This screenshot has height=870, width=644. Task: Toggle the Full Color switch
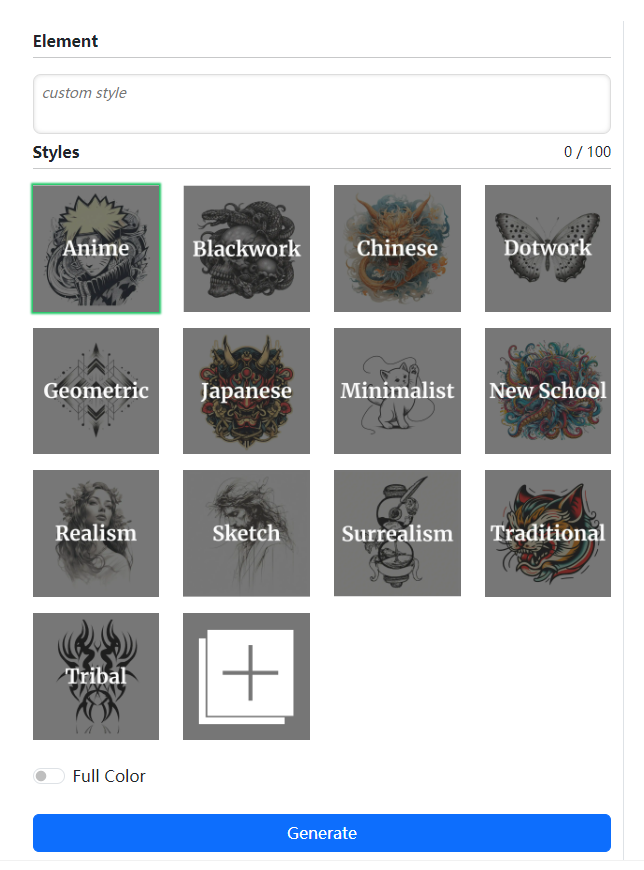(49, 776)
